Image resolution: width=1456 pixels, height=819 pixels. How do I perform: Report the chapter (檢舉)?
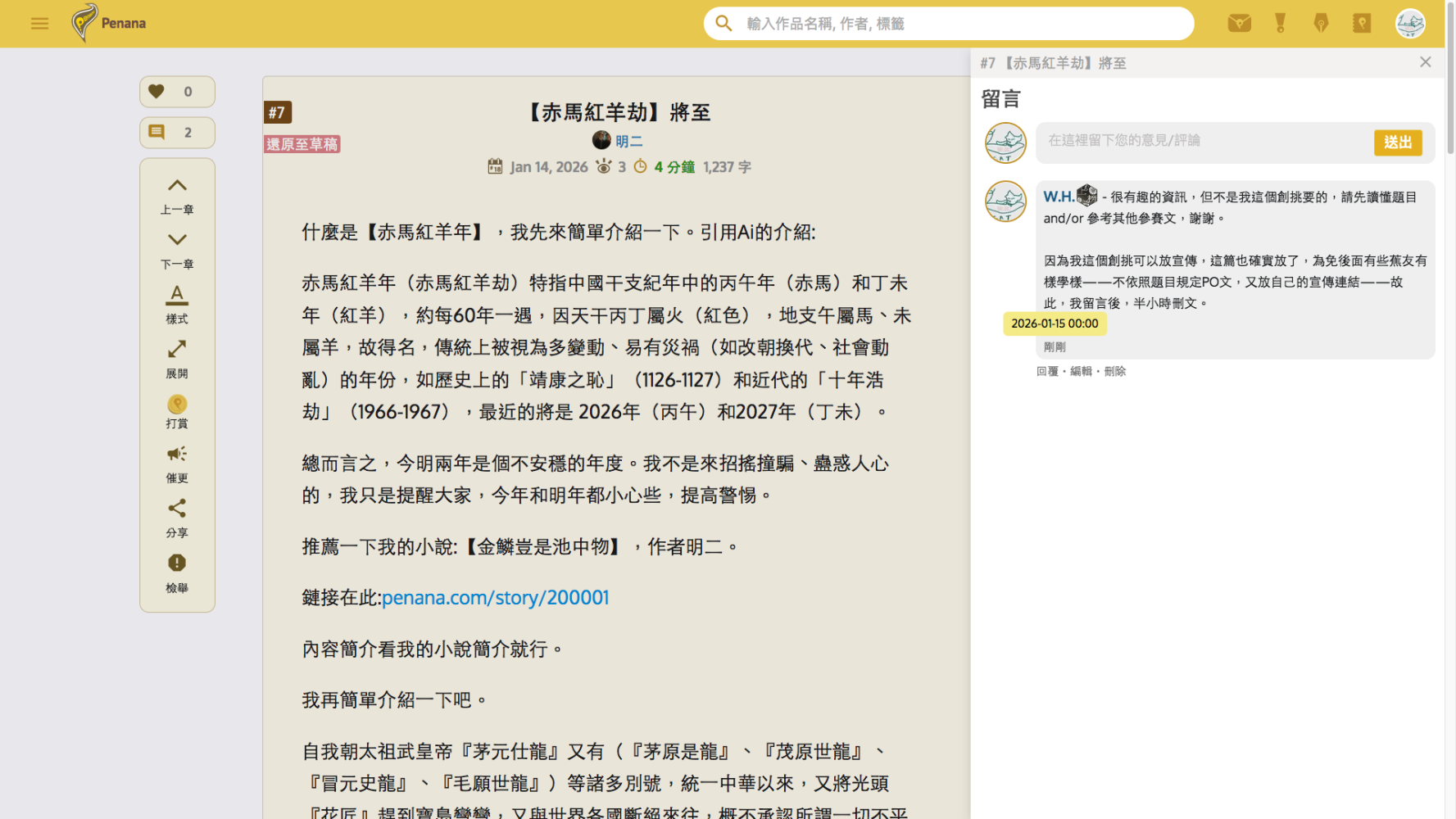click(x=177, y=573)
